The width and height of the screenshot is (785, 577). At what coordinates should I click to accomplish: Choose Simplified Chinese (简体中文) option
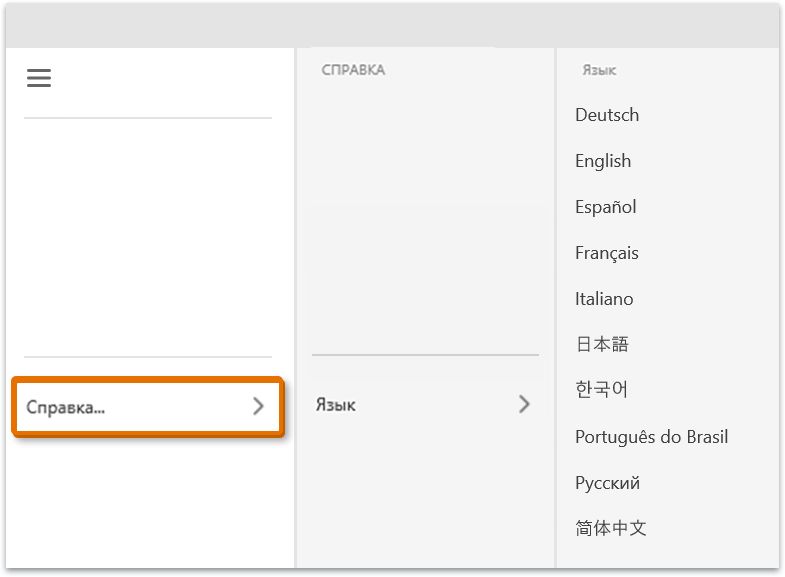(611, 528)
